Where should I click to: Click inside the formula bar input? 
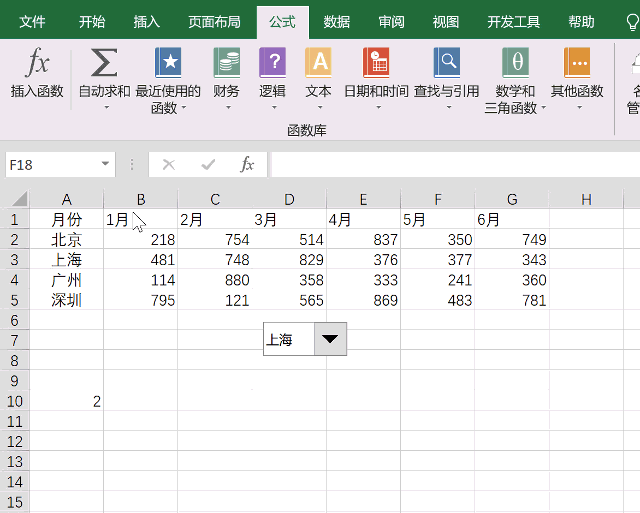click(x=456, y=164)
